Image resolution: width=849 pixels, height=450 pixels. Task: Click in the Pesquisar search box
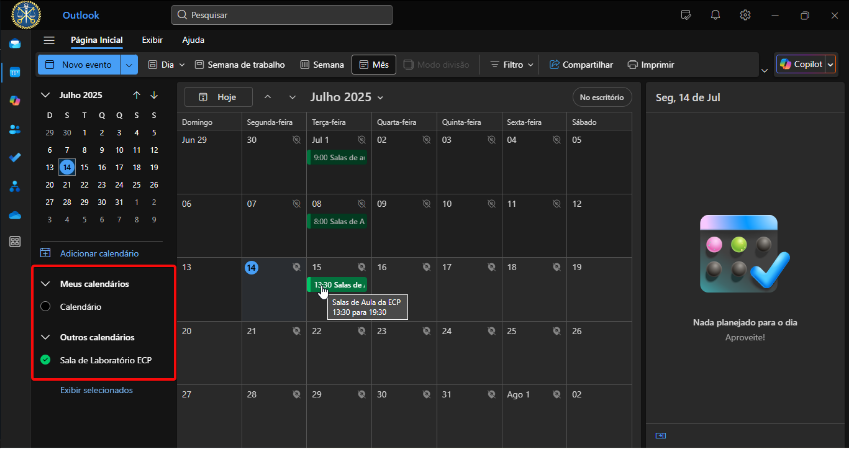[x=282, y=15]
